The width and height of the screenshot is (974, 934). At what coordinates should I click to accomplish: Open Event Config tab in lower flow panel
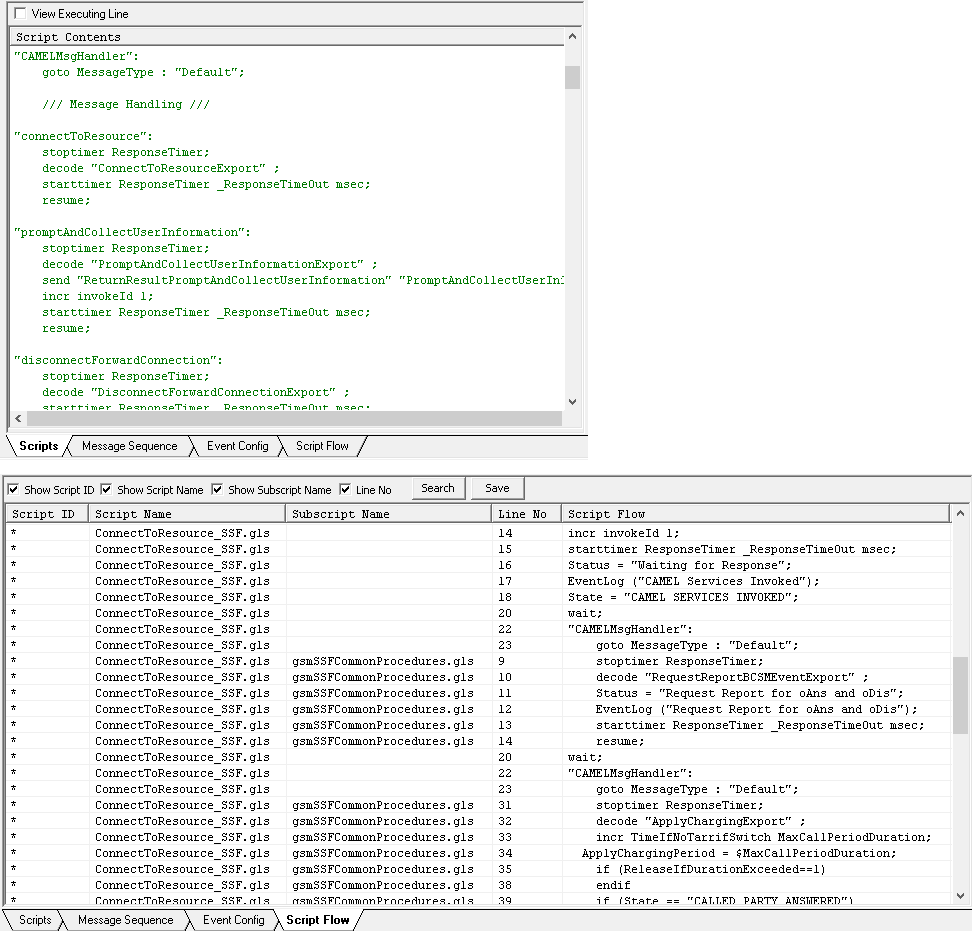233,920
